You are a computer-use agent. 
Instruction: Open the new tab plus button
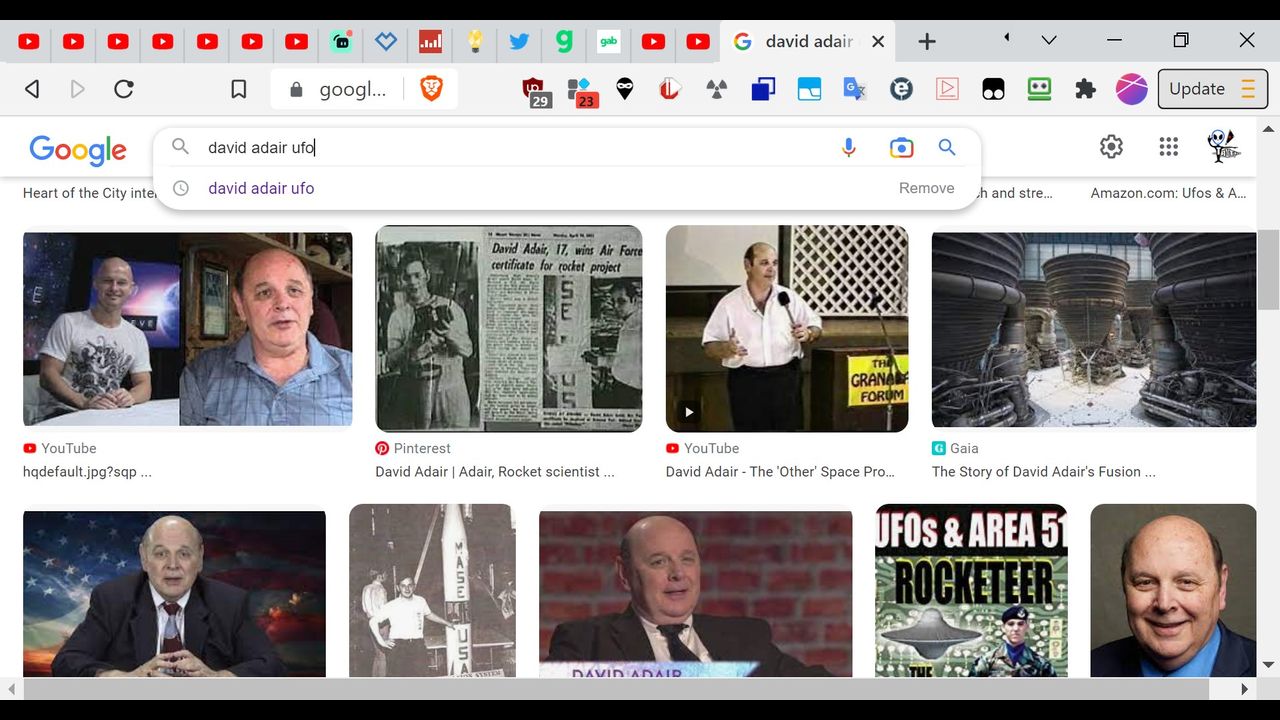(x=927, y=41)
